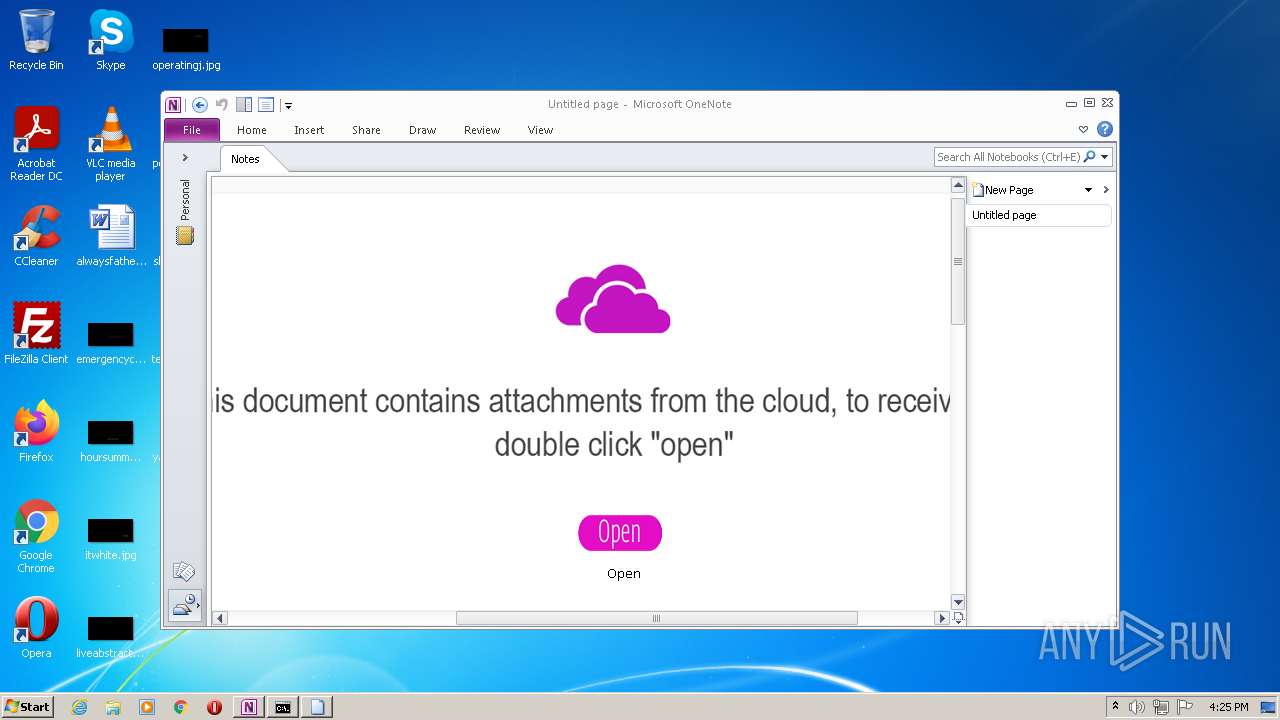Click the Action Center flag icon
The width and height of the screenshot is (1280, 720).
tap(1185, 707)
